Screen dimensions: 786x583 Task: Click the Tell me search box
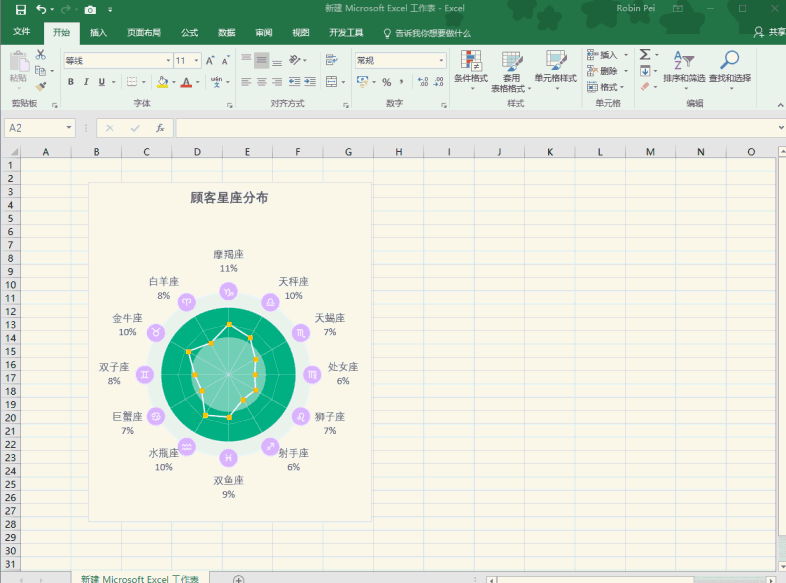click(428, 33)
